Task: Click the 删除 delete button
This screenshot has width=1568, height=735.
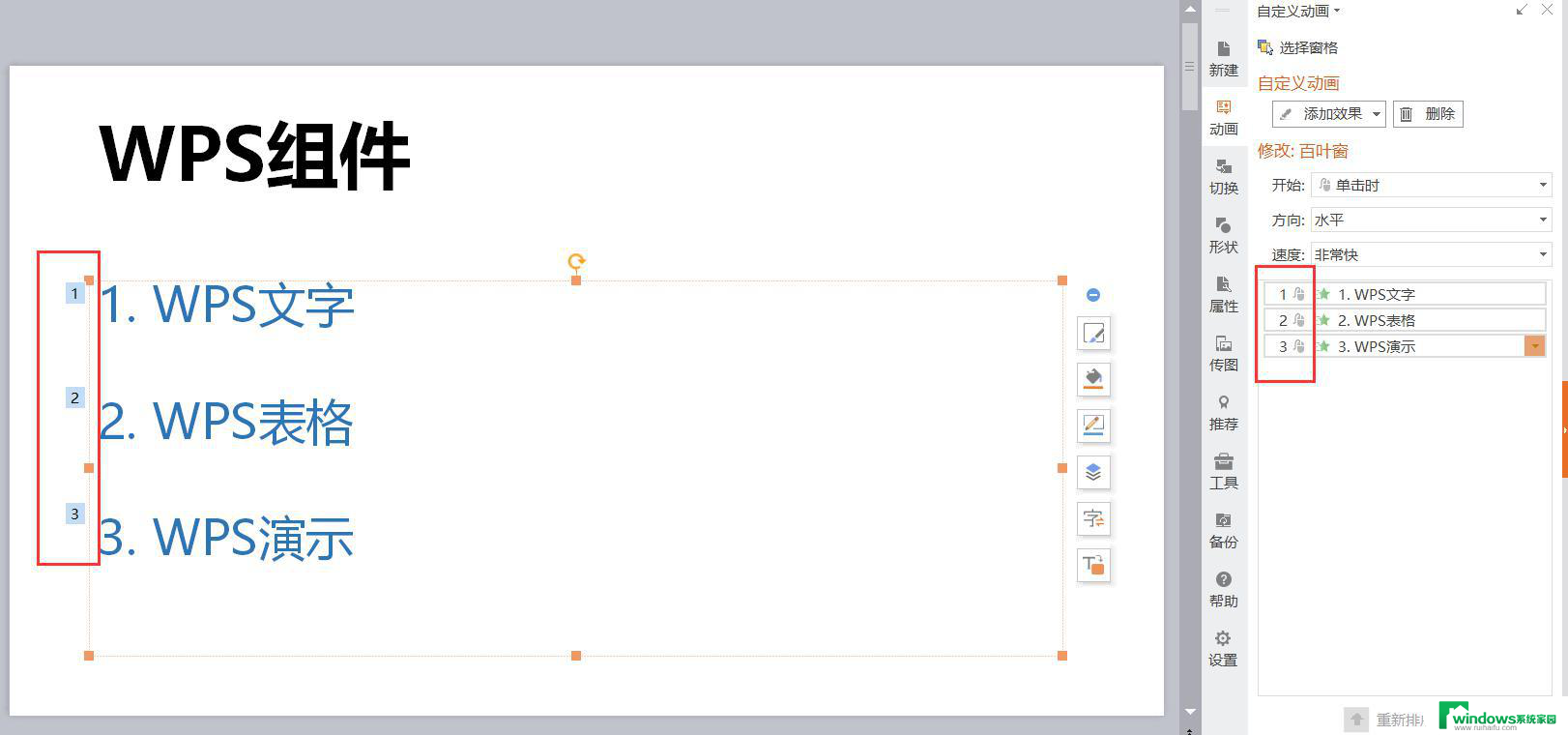Action: pyautogui.click(x=1428, y=114)
